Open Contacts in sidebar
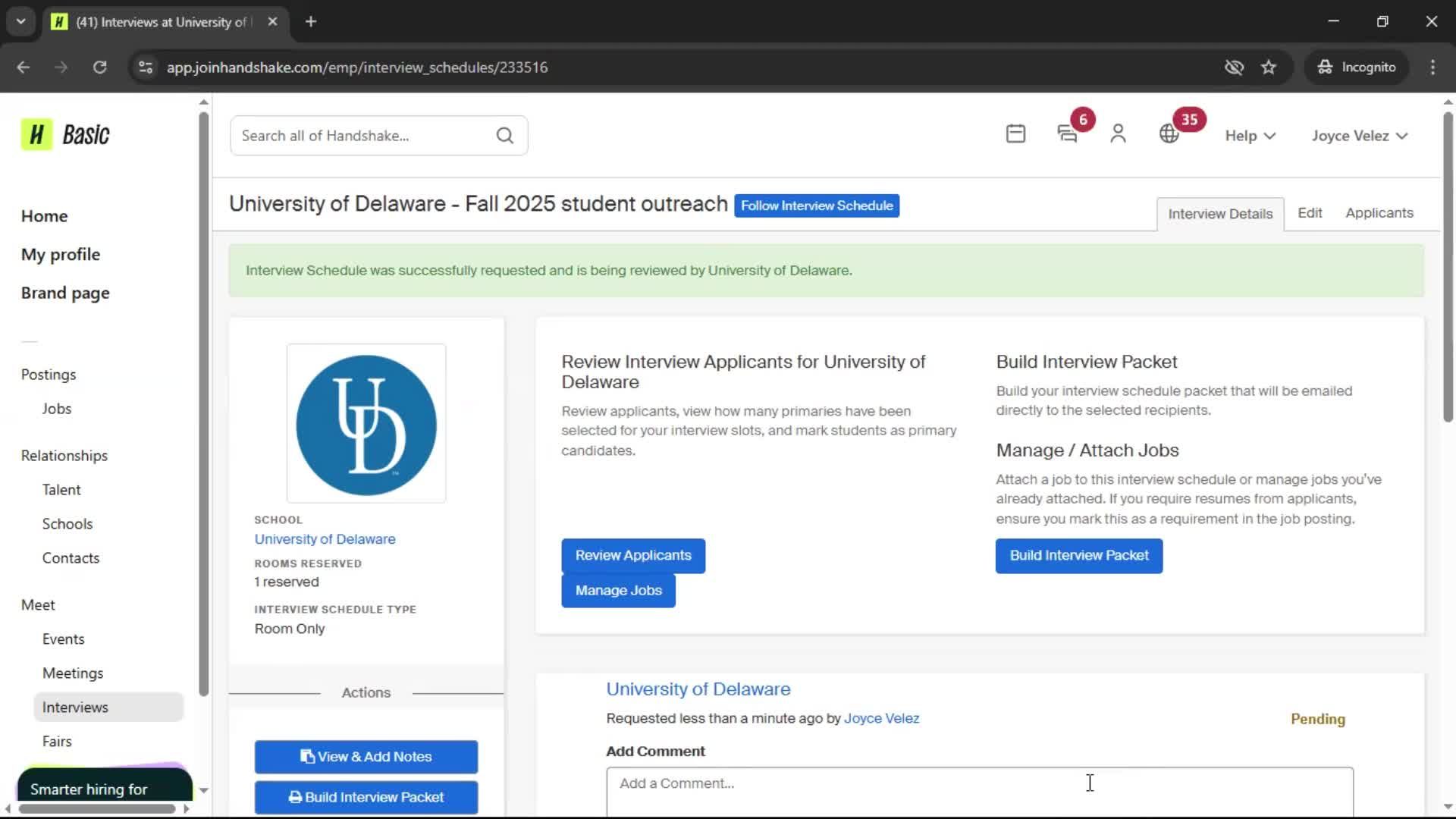The height and width of the screenshot is (819, 1456). 71,558
